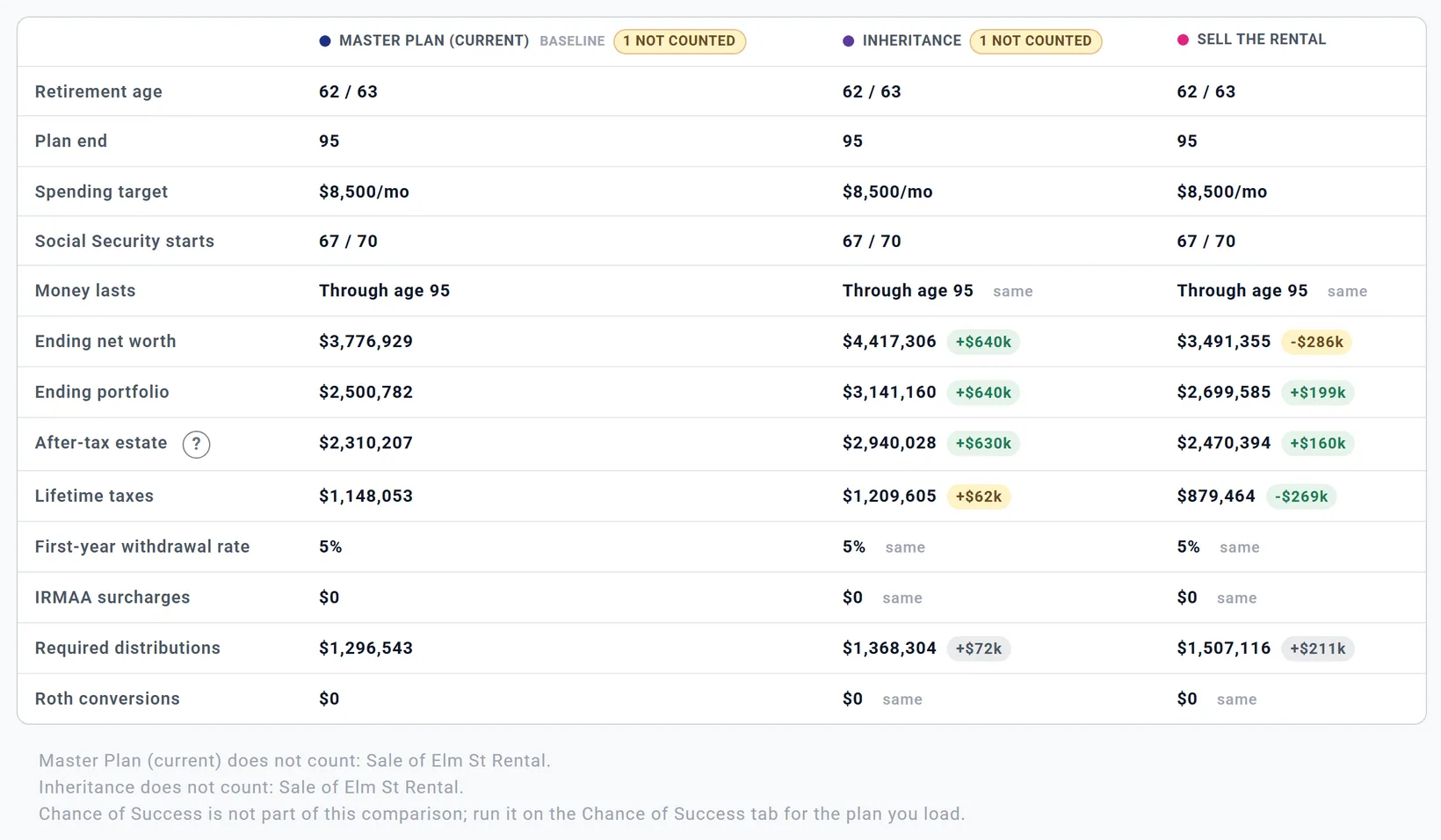Click the +$630k after-tax estate badge
The height and width of the screenshot is (840, 1441).
983,444
